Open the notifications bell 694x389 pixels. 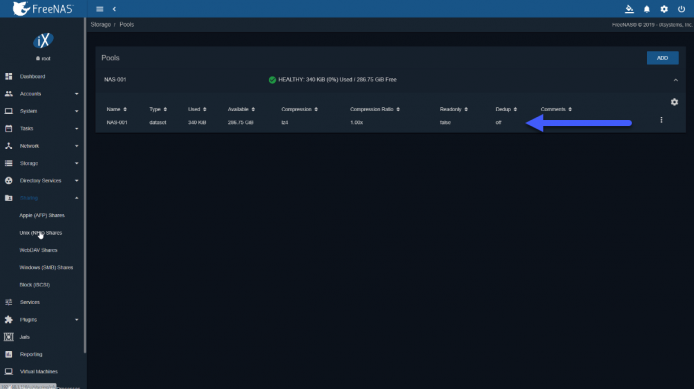[x=647, y=9]
